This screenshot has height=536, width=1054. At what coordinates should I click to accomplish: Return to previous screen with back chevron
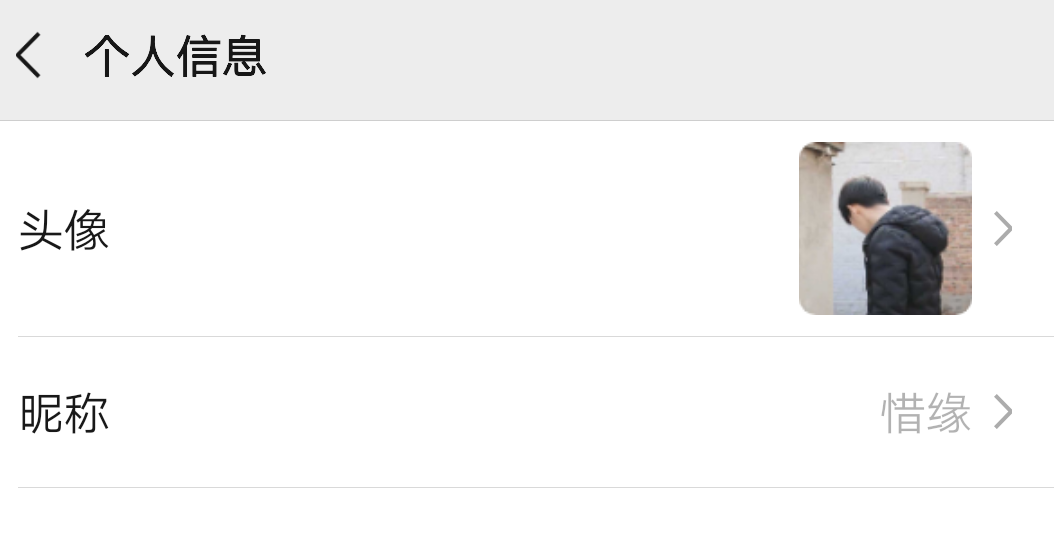pos(28,55)
